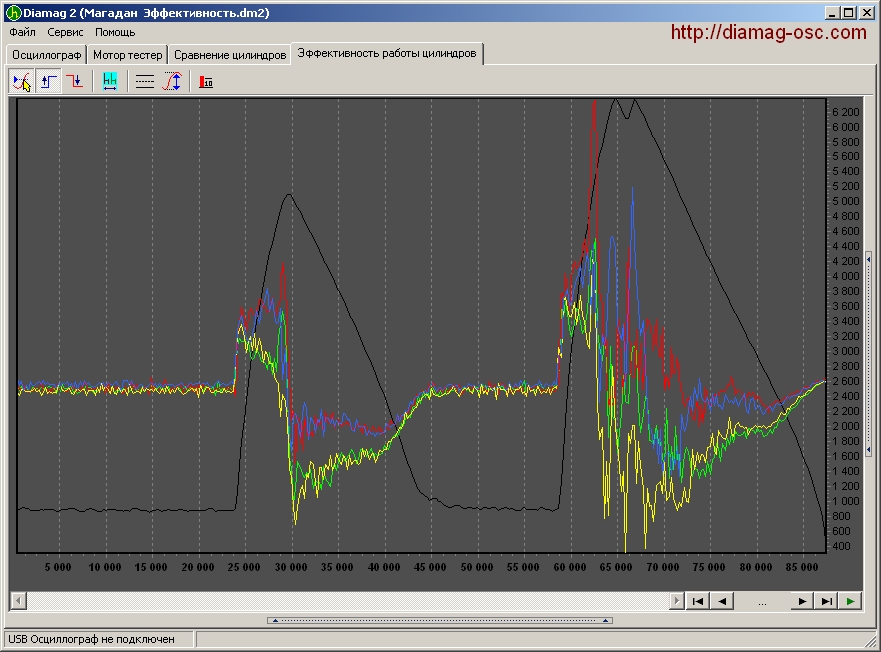The width and height of the screenshot is (881, 652).
Task: Click the 85 000 label on the time axis
Action: tap(802, 567)
